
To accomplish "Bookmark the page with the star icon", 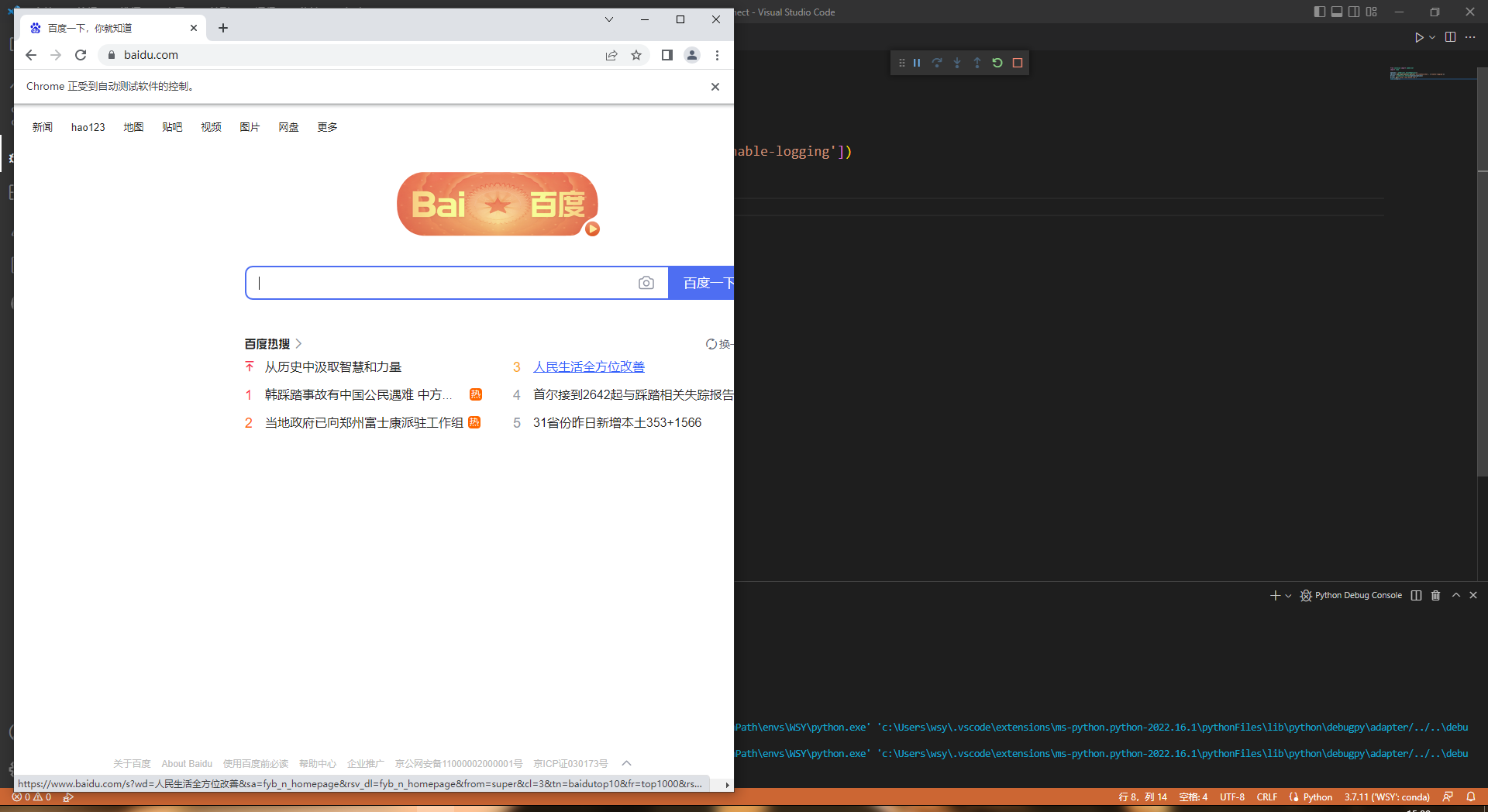I will (636, 55).
